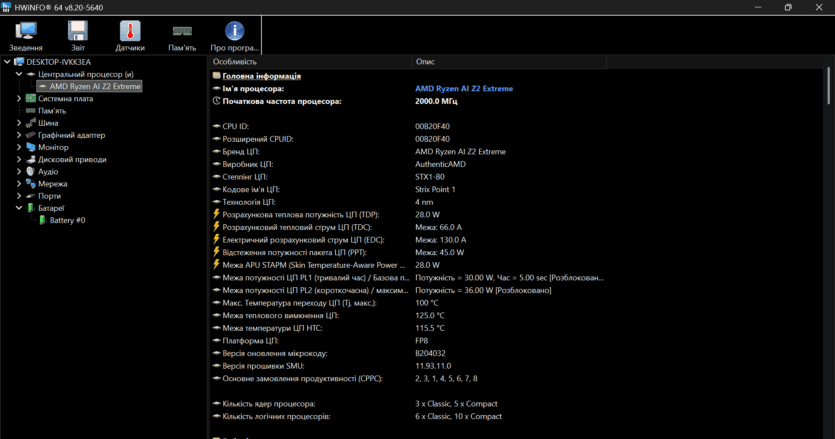Click the Особливість column header
Screen dimensions: 835x439
tap(235, 62)
